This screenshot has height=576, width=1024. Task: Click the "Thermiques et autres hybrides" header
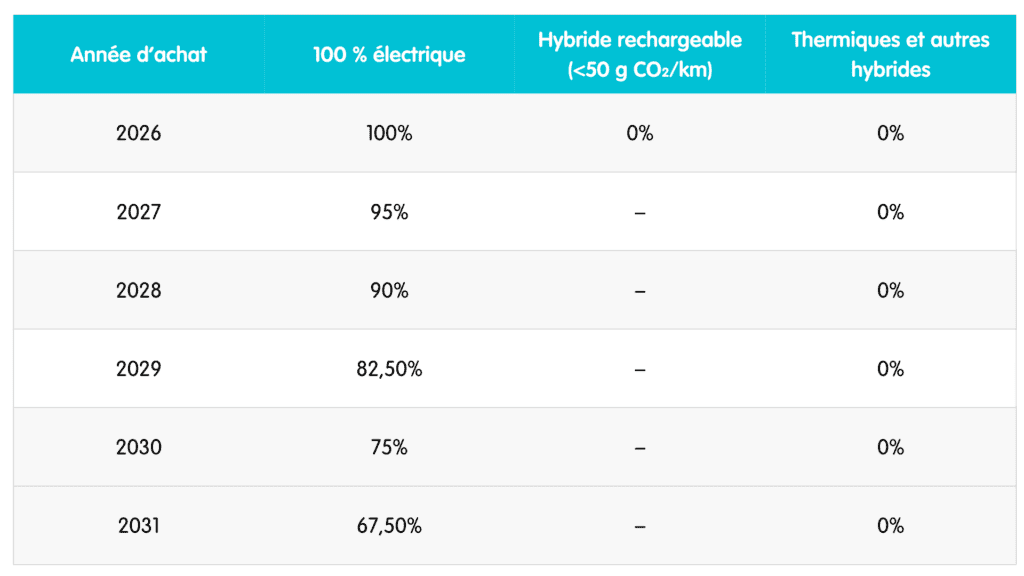pos(890,54)
